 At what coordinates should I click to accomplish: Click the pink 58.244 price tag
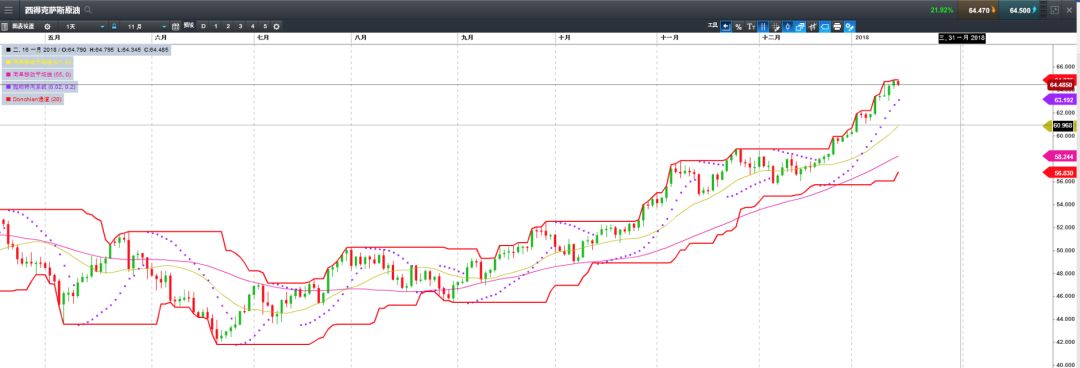click(1060, 156)
